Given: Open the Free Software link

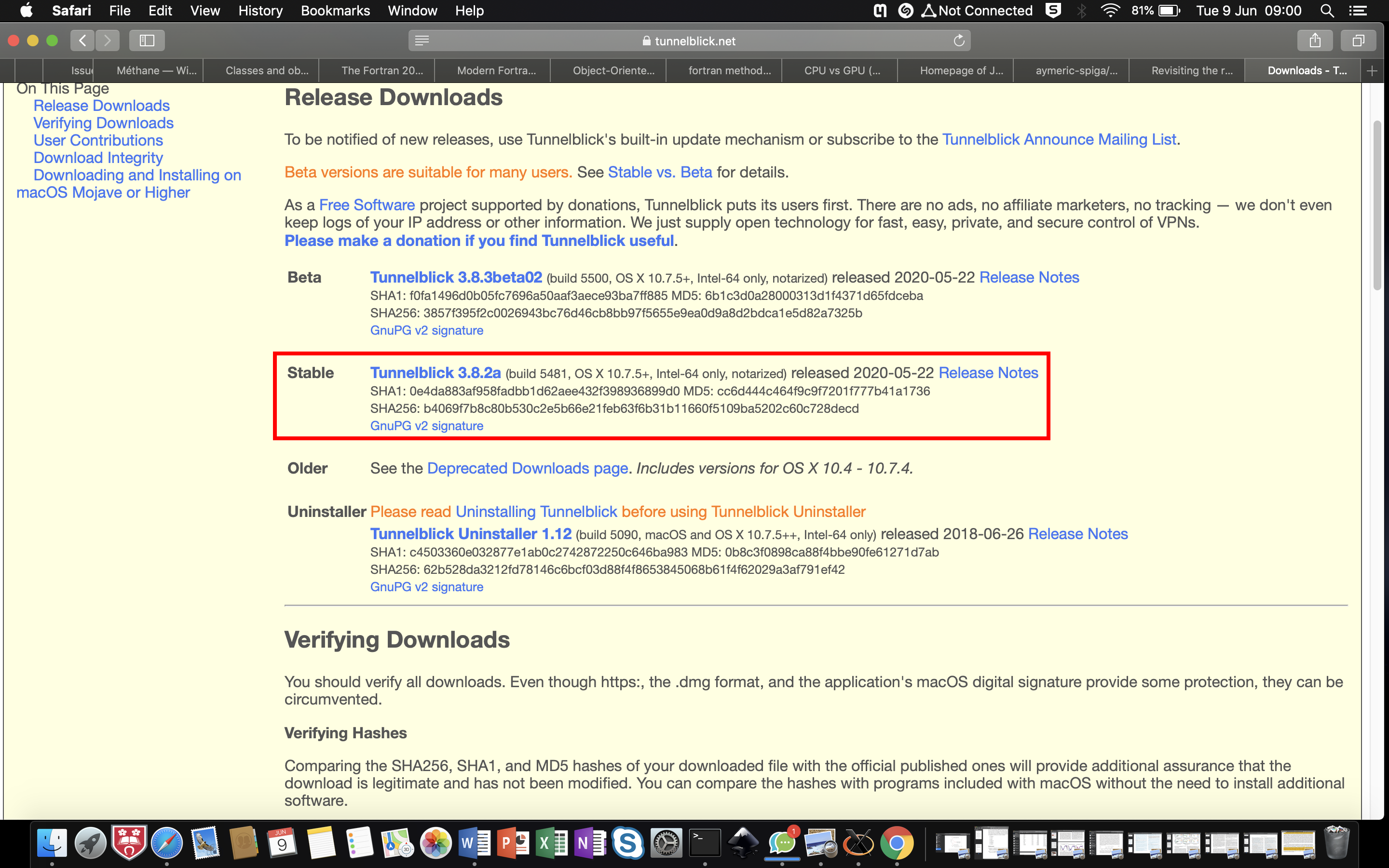Looking at the screenshot, I should click(x=367, y=205).
